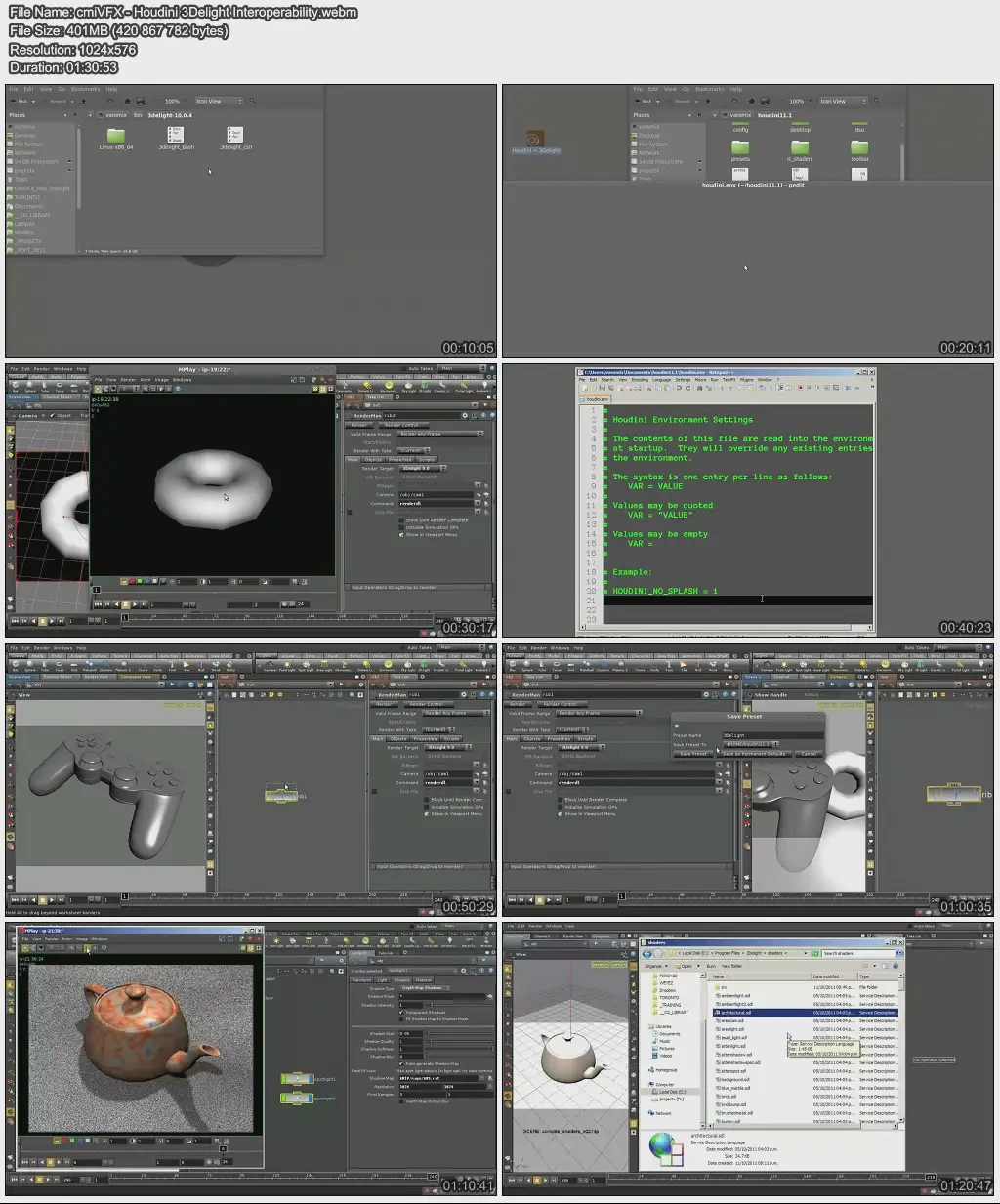The image size is (1000, 1204).
Task: Click the Home icon in the 00:10:05 file manager toolbar
Action: 127,101
